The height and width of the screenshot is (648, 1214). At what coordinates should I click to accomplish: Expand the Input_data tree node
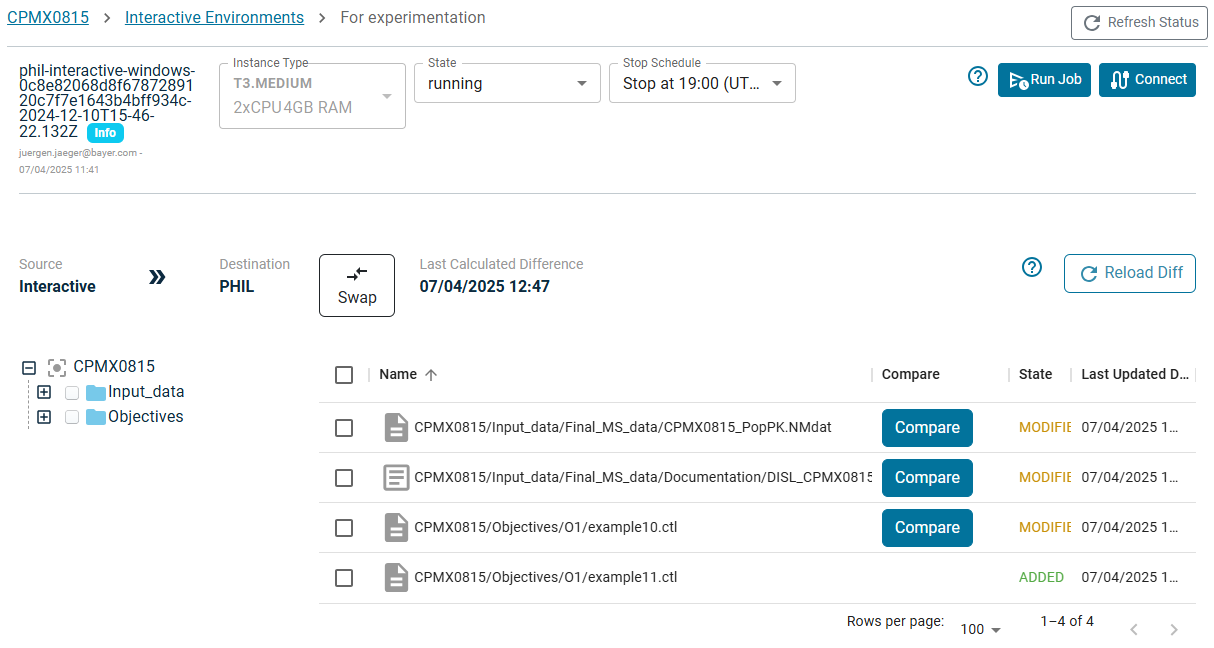tap(44, 392)
